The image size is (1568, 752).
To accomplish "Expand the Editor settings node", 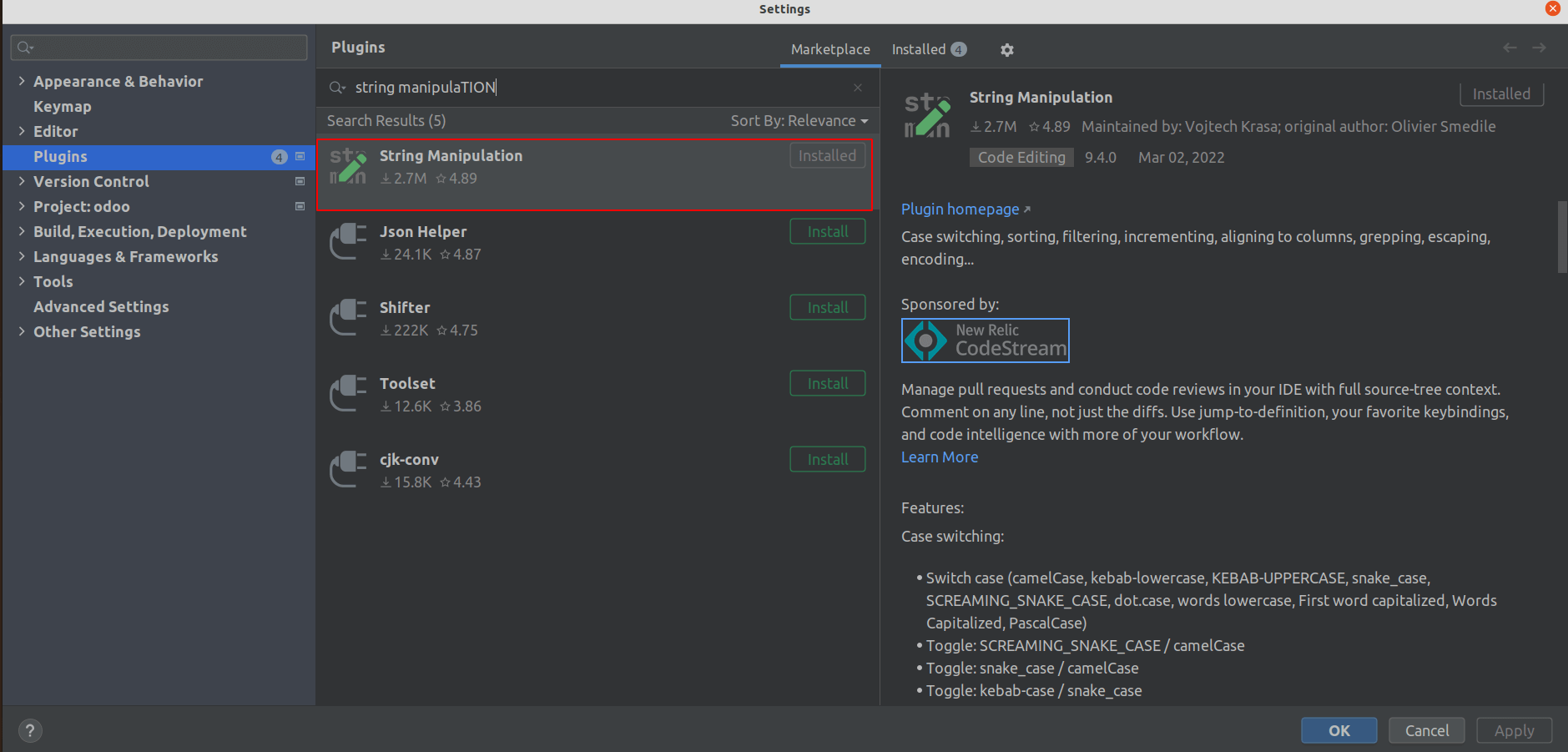I will pyautogui.click(x=22, y=131).
